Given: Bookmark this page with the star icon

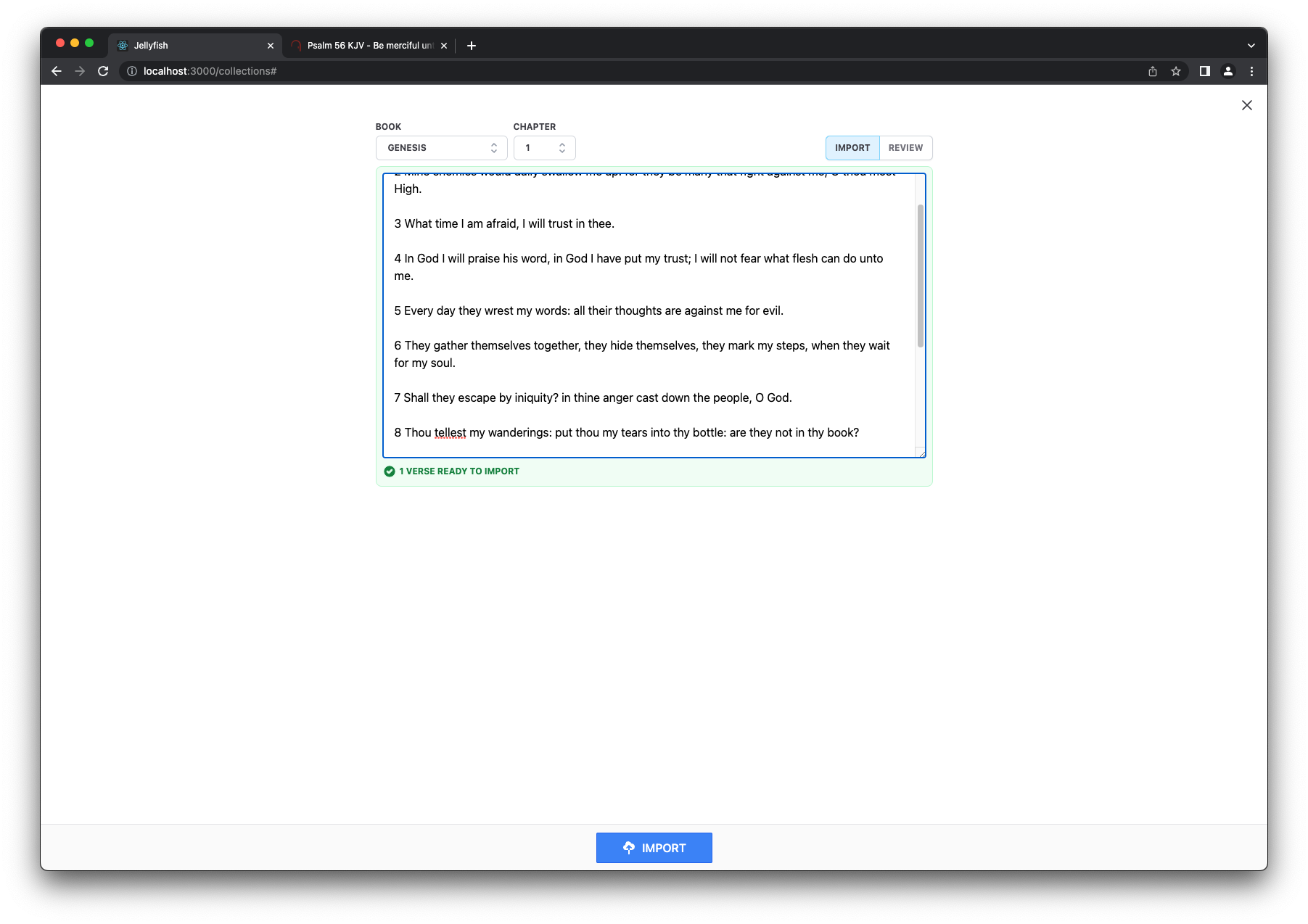Looking at the screenshot, I should pyautogui.click(x=1176, y=71).
